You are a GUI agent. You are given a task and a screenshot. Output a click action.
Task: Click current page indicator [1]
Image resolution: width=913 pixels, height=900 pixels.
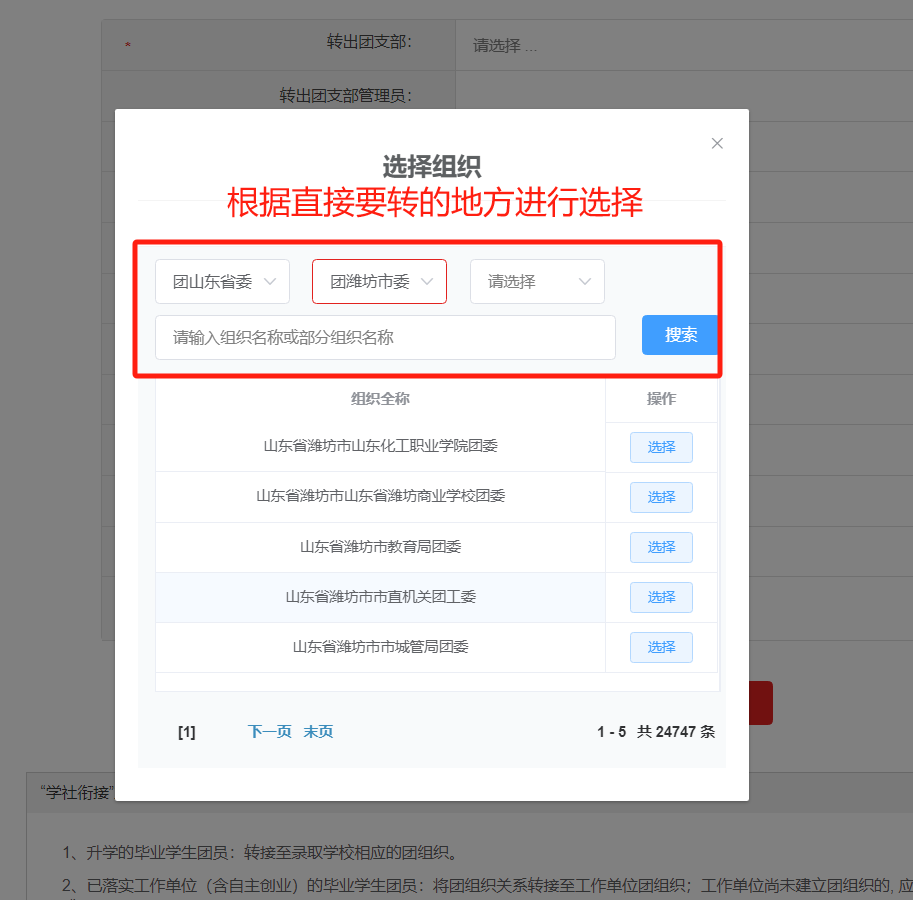click(x=187, y=732)
